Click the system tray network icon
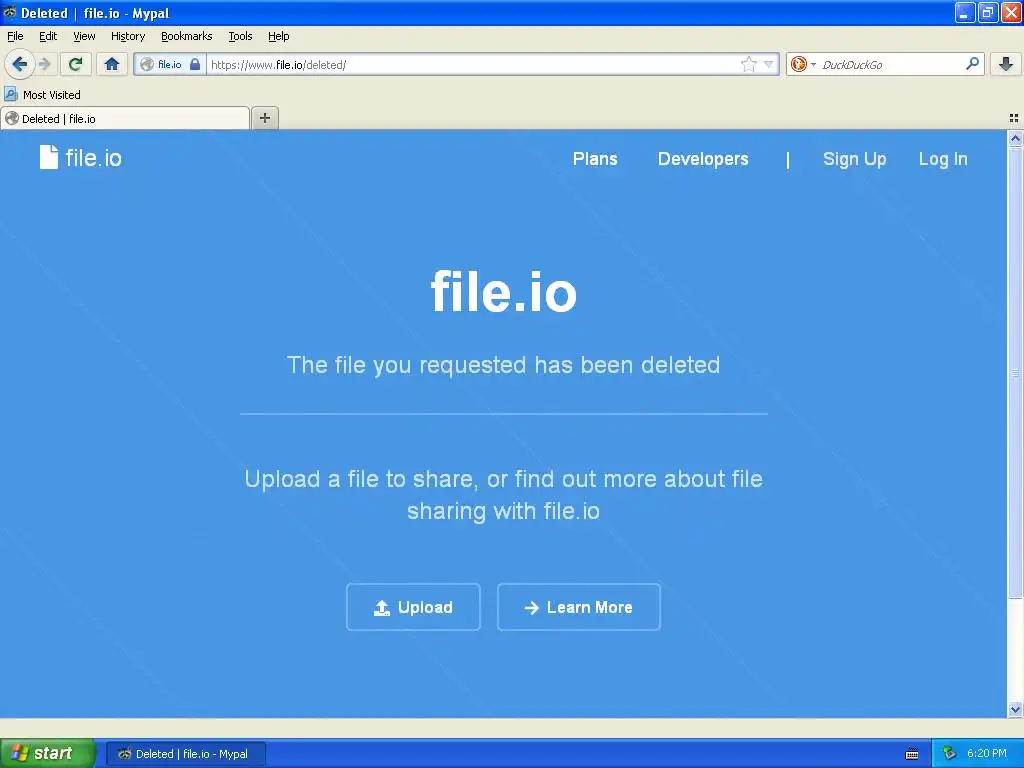 point(949,753)
